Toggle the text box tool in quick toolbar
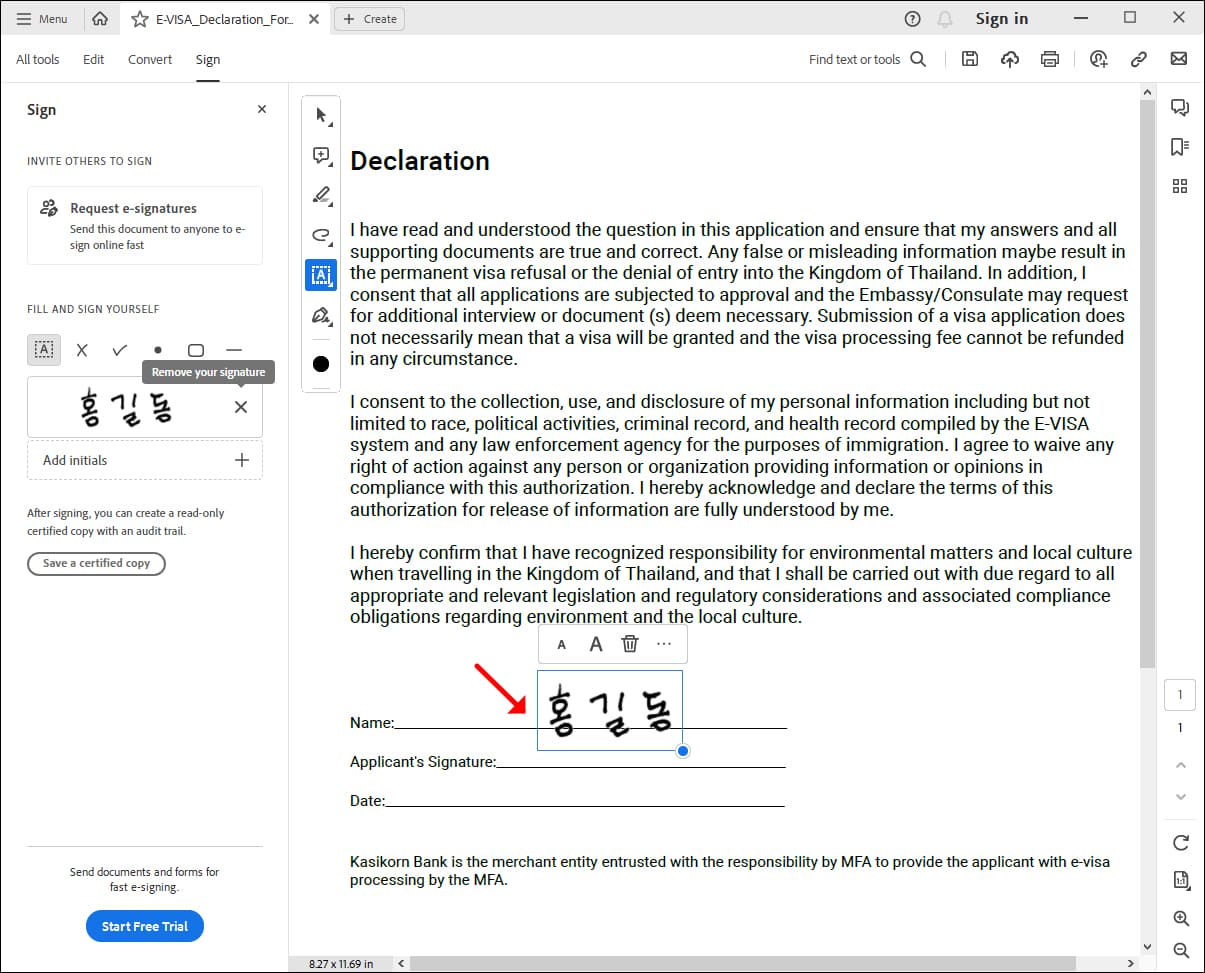This screenshot has height=973, width=1205. [321, 274]
